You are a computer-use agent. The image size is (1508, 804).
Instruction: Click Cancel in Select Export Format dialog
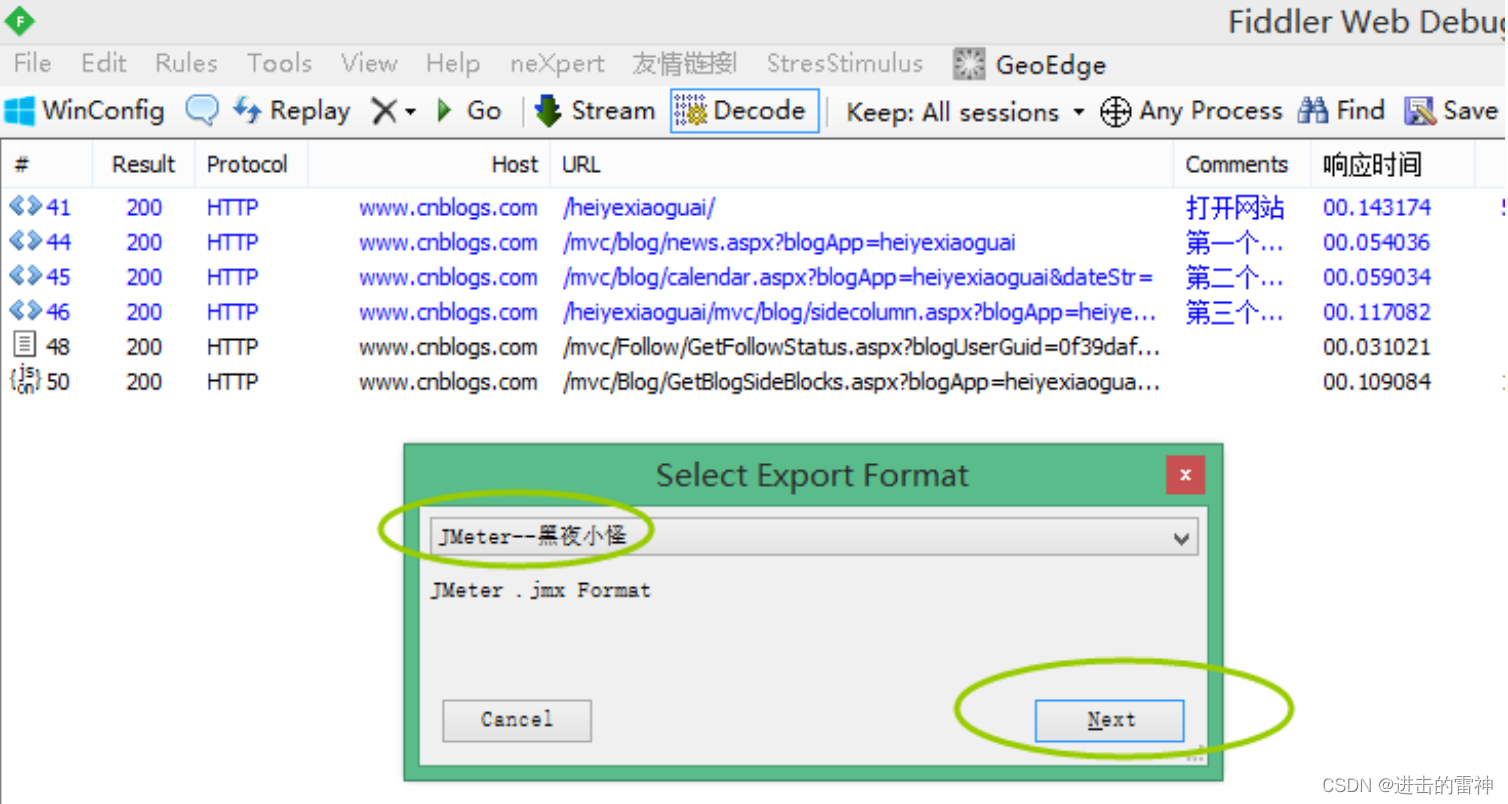(x=517, y=720)
